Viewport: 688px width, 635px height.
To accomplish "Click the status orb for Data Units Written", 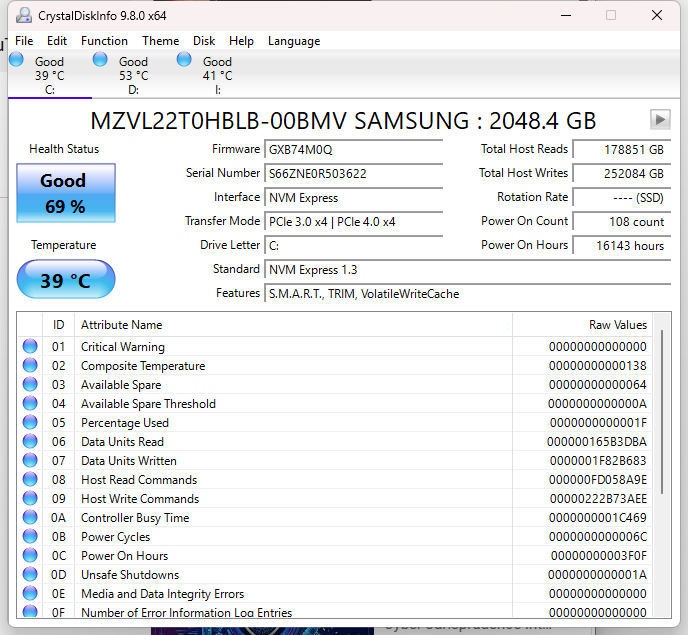I will 30,460.
